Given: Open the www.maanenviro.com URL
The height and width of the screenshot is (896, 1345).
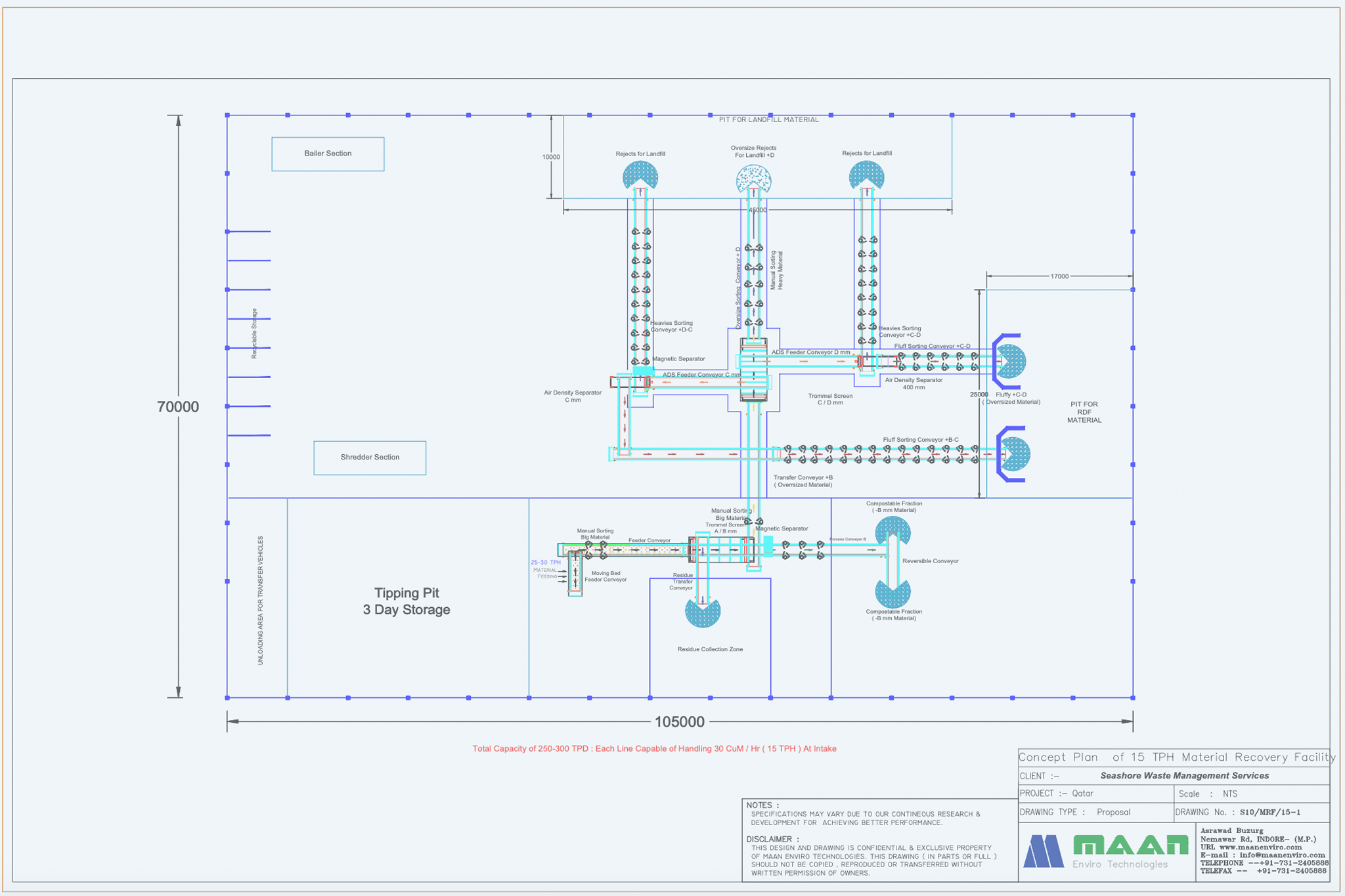Looking at the screenshot, I should (x=1260, y=847).
